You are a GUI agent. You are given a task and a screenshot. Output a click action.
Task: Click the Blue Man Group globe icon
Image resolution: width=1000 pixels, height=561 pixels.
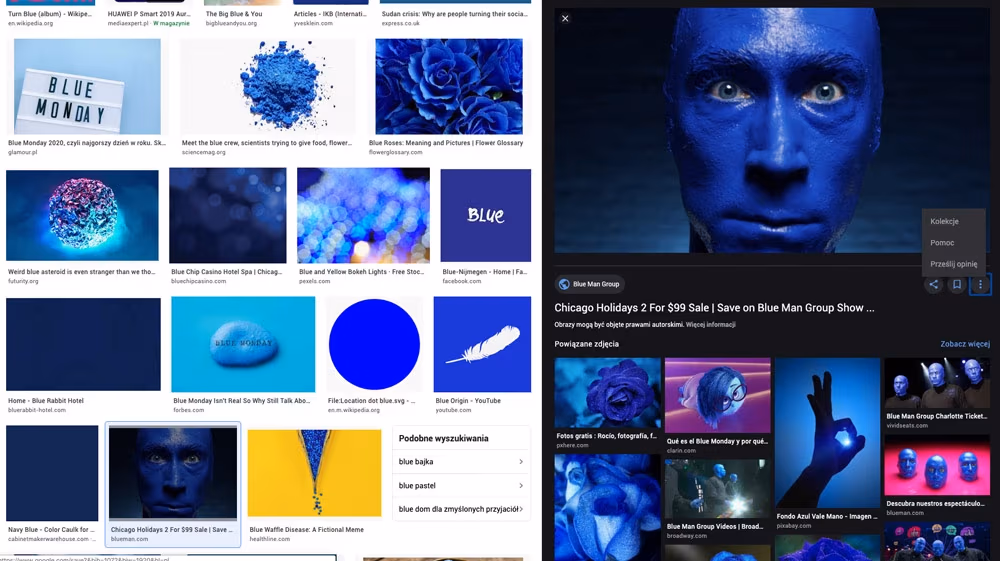564,284
